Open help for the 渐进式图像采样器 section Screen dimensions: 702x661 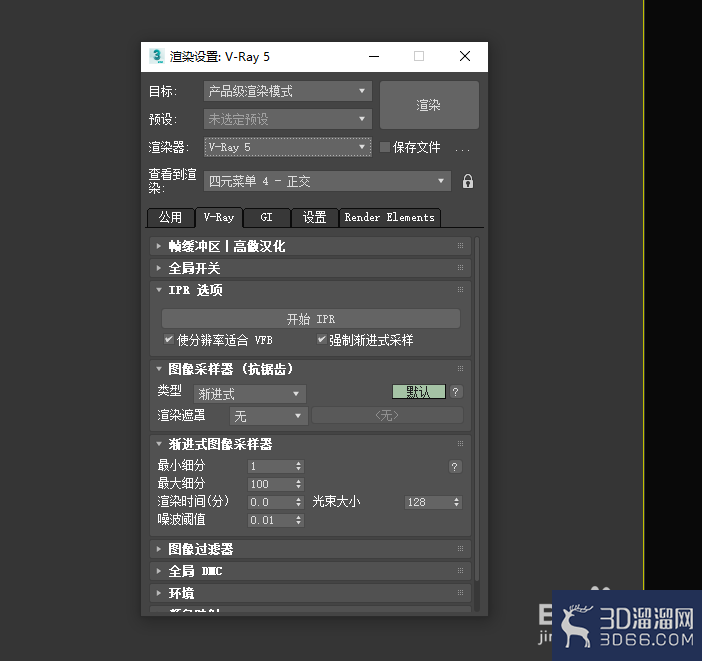pyautogui.click(x=454, y=467)
